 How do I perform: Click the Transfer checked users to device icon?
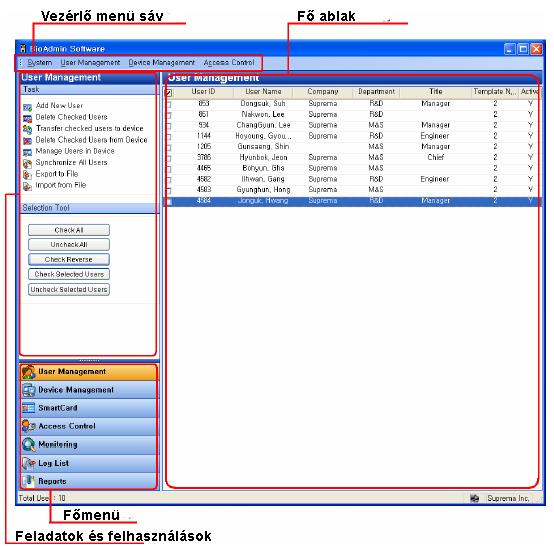[x=28, y=129]
